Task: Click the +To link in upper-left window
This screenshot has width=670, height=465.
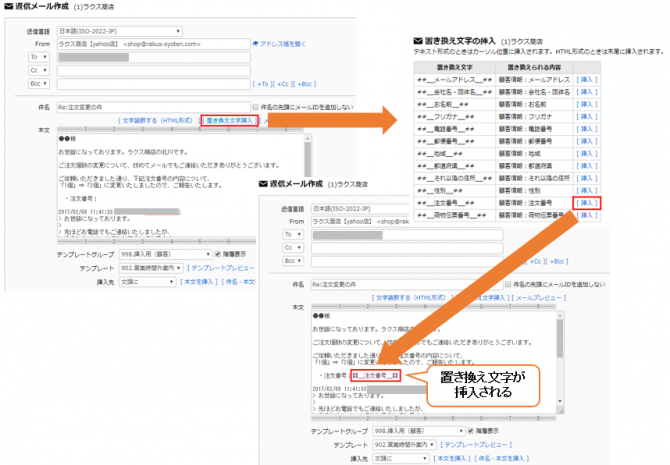Action: [x=262, y=84]
